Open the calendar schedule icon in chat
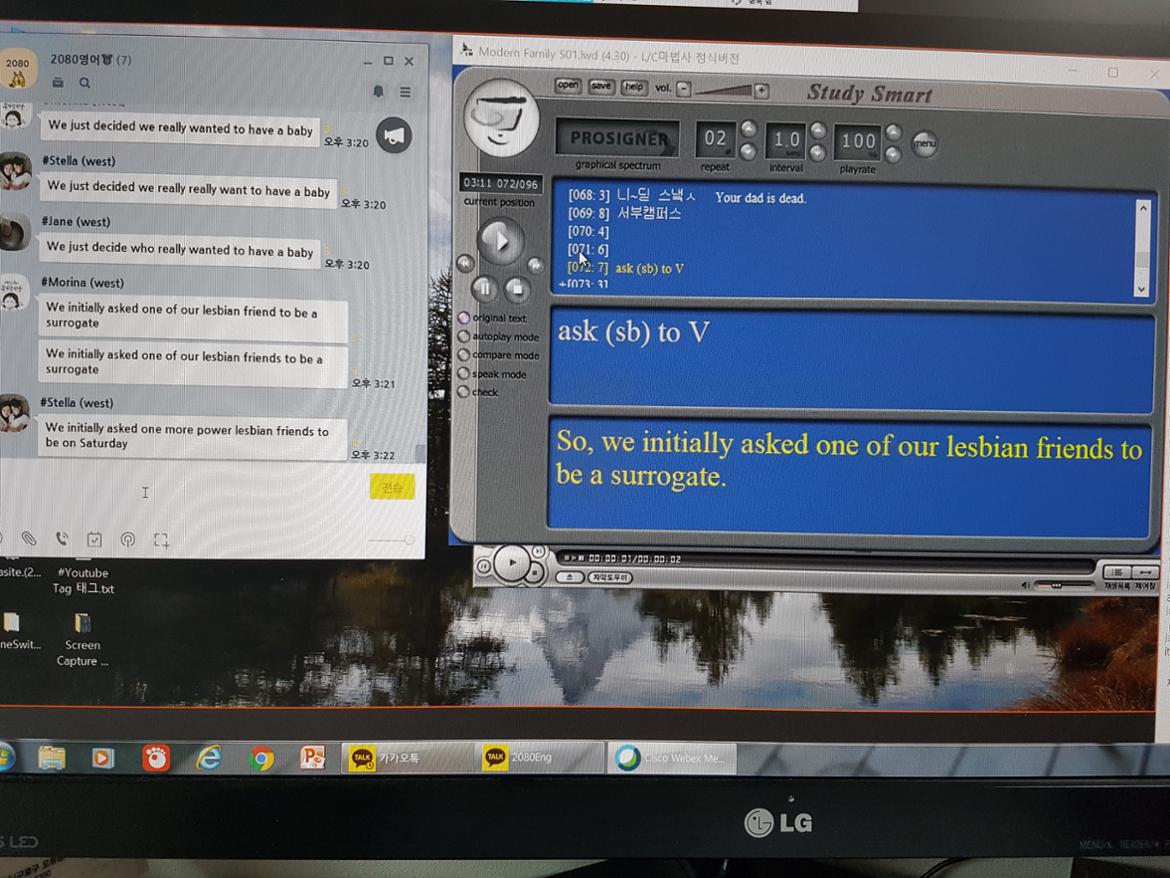 pos(94,540)
